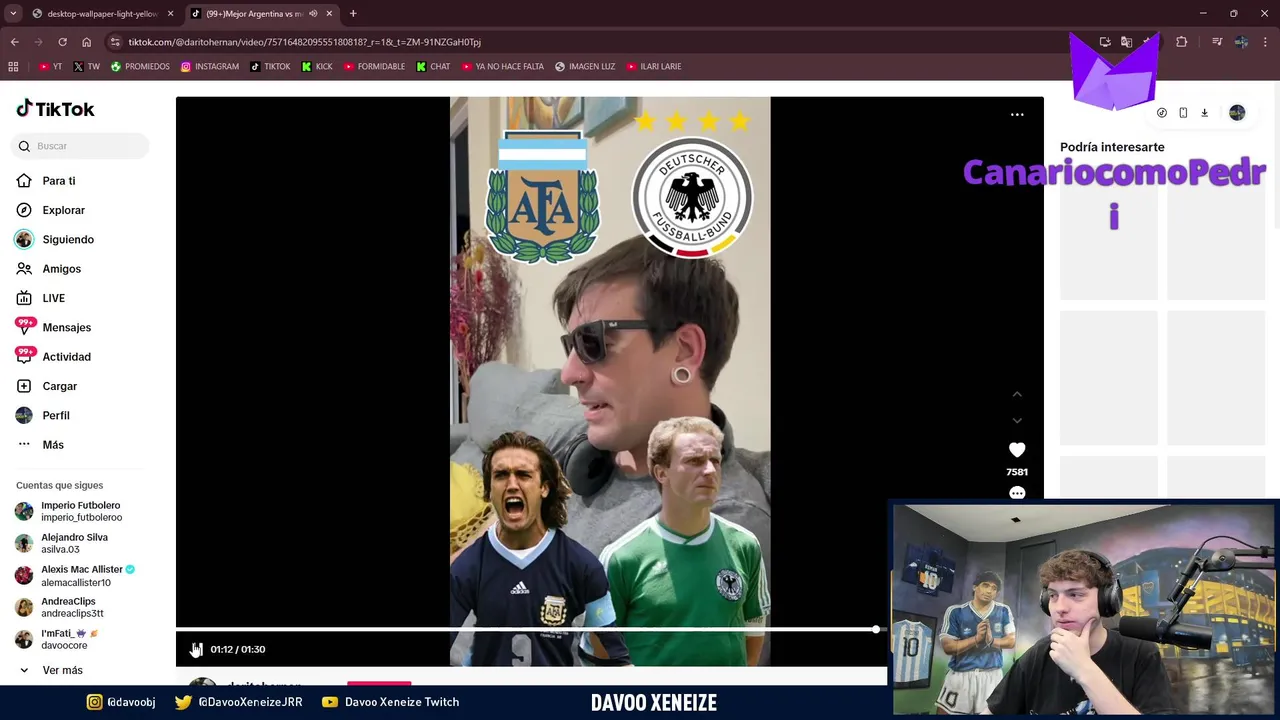Switch to the desktop-wallpaper-light-yellow tab
Viewport: 1280px width, 720px height.
coord(100,14)
